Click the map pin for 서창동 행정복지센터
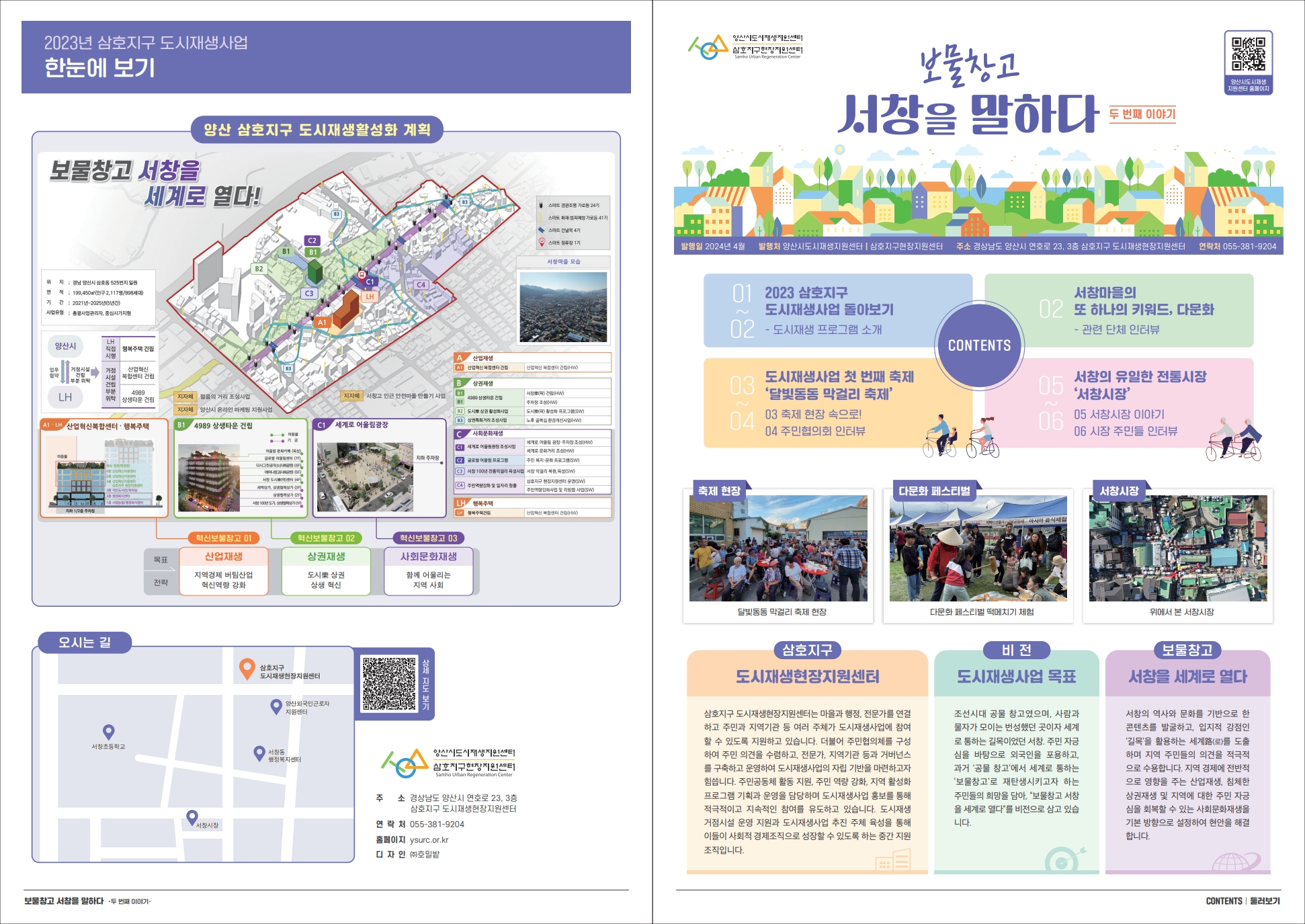 259,753
